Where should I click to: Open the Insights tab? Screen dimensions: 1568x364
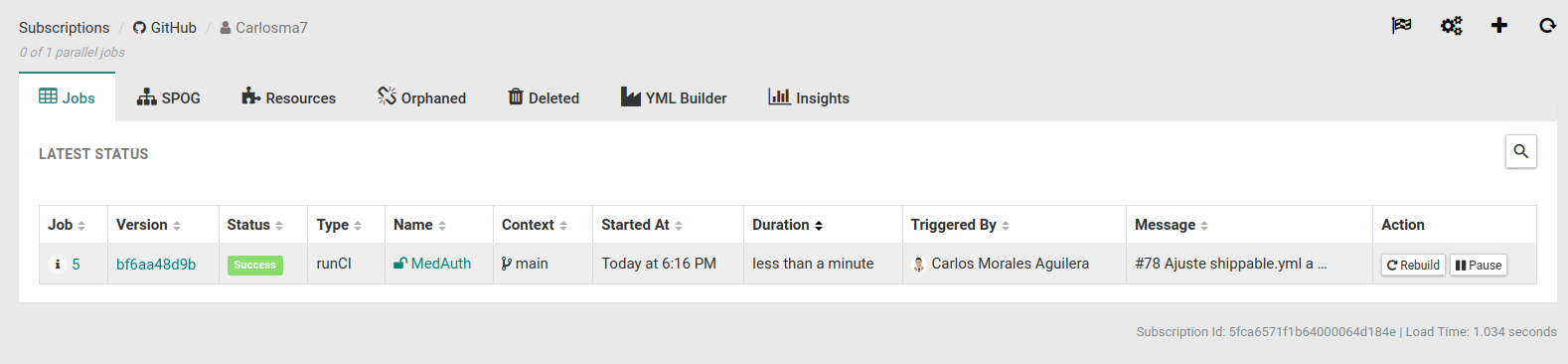tap(809, 97)
